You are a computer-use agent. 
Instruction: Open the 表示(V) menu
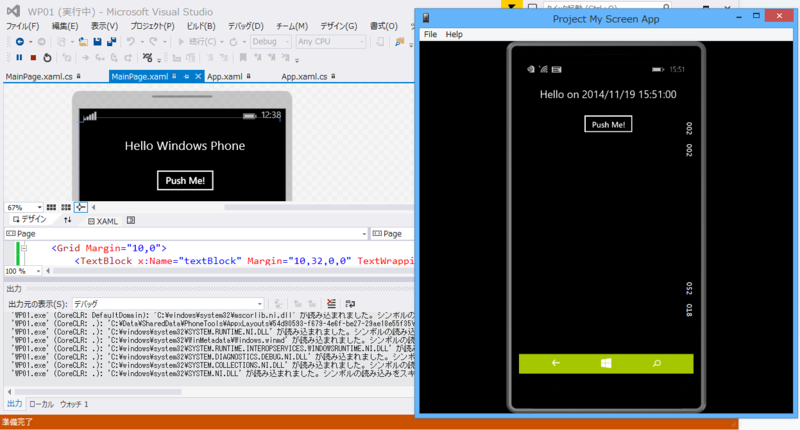coord(104,26)
